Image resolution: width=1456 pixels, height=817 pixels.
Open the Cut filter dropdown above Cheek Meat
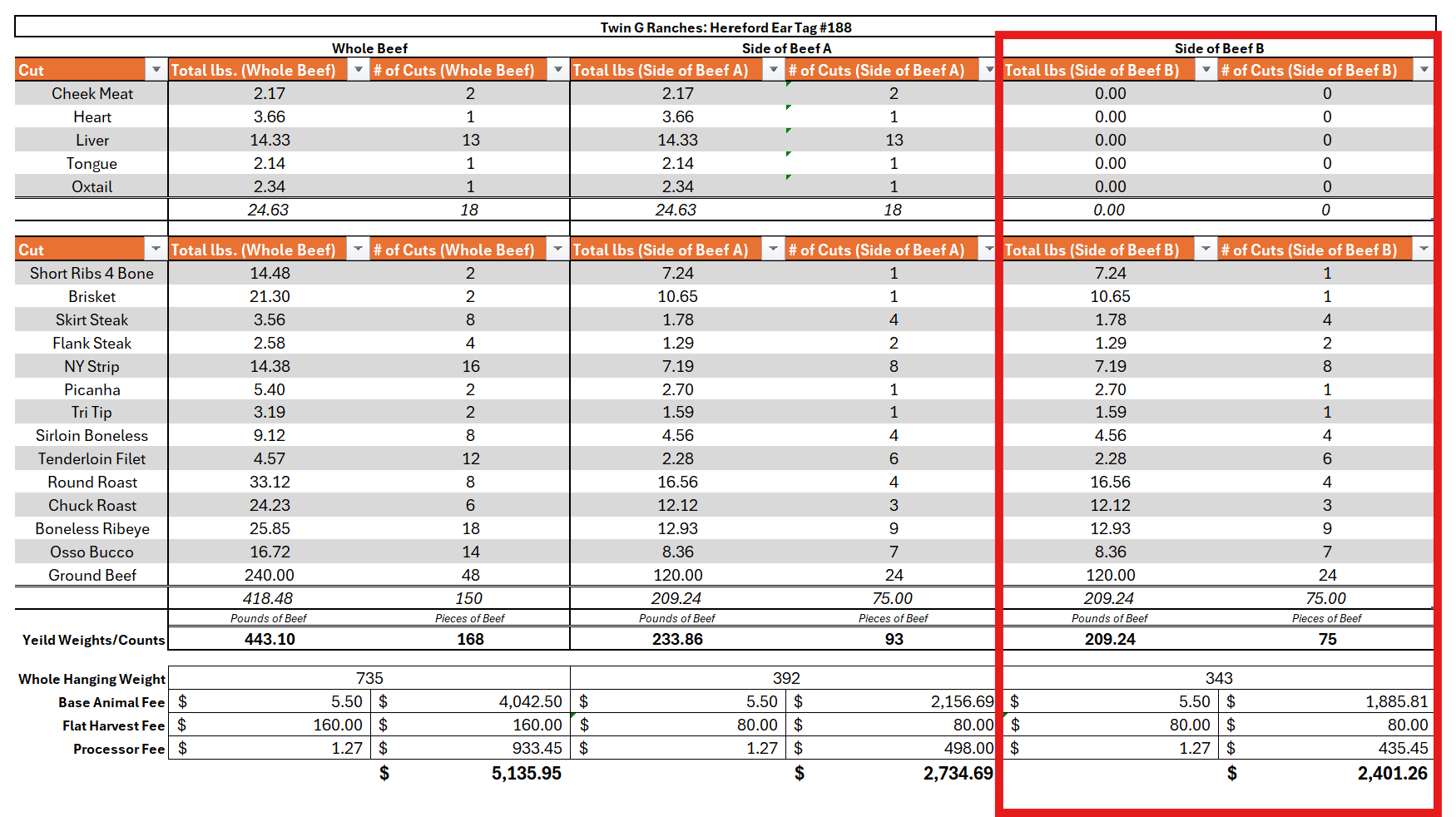(x=156, y=70)
